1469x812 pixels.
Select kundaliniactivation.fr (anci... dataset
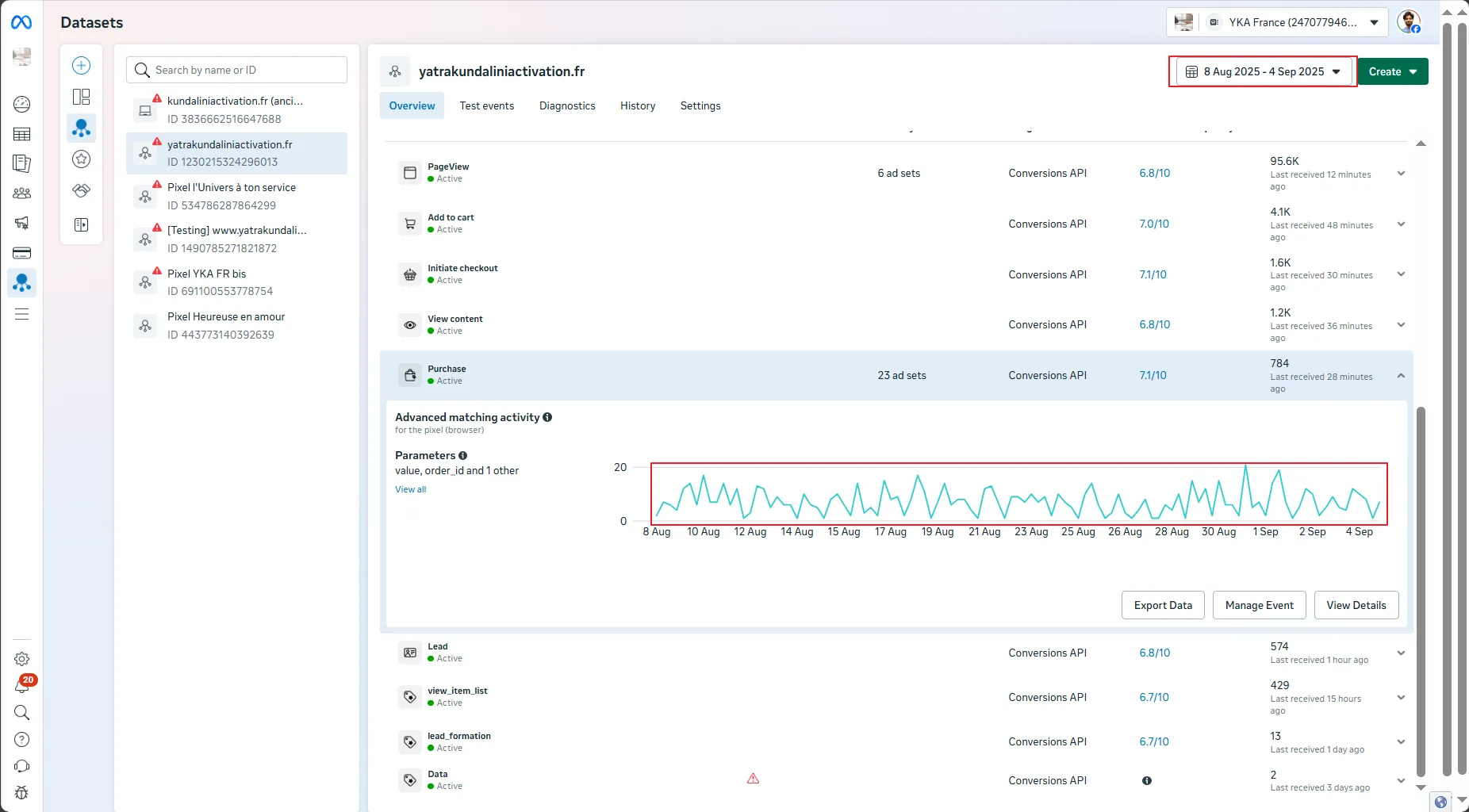point(236,110)
